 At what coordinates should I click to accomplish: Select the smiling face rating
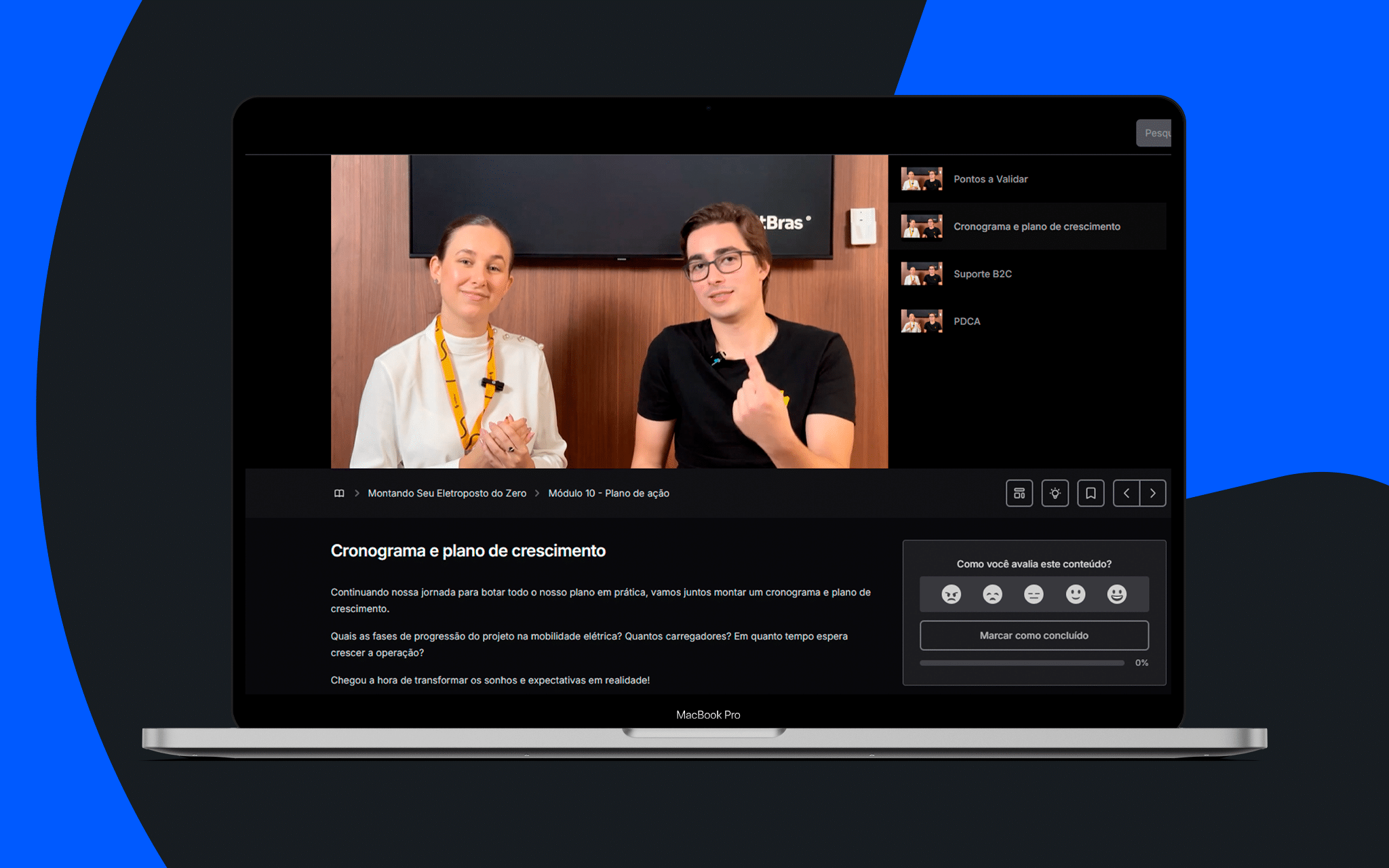point(1075,595)
